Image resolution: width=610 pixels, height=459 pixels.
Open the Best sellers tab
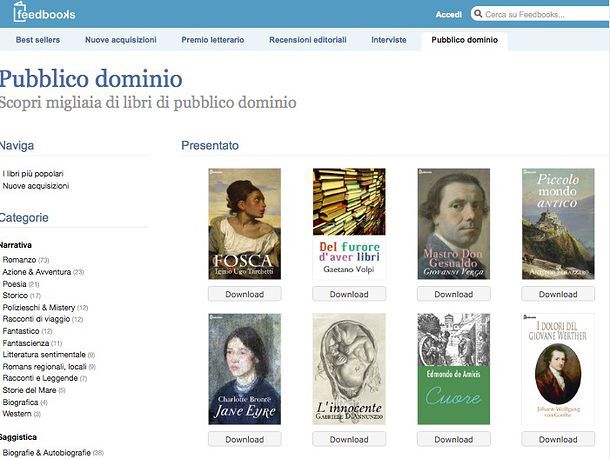tap(38, 40)
